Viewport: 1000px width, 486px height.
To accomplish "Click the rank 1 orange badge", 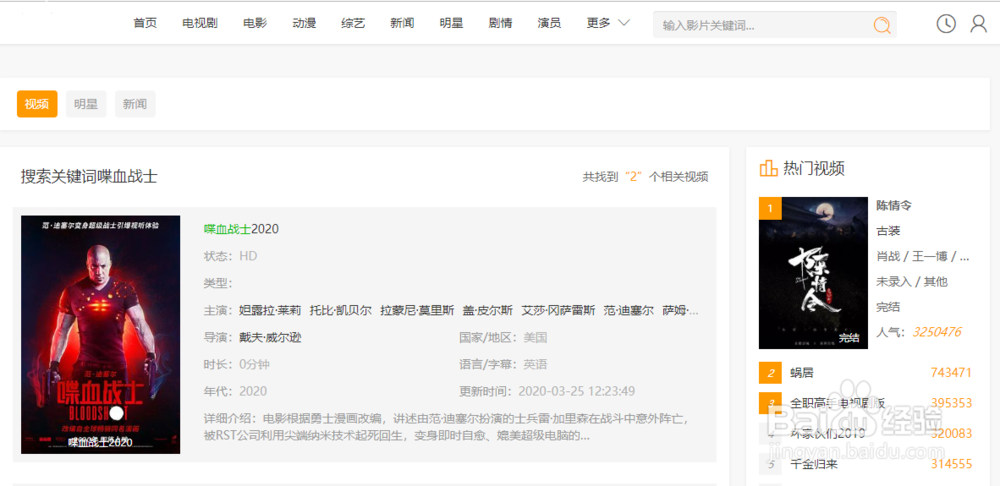I will pos(770,208).
